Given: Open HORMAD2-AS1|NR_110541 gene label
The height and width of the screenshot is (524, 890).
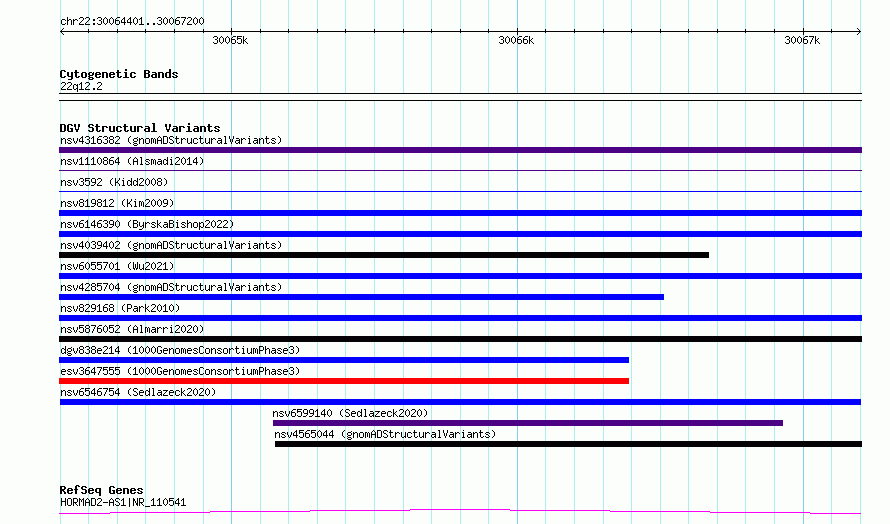Looking at the screenshot, I should pyautogui.click(x=123, y=502).
